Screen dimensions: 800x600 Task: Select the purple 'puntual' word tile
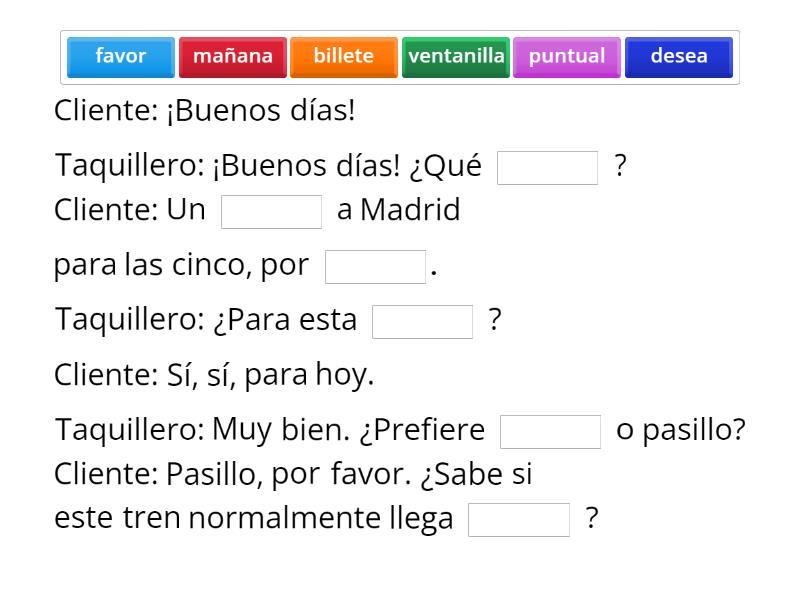pos(567,57)
